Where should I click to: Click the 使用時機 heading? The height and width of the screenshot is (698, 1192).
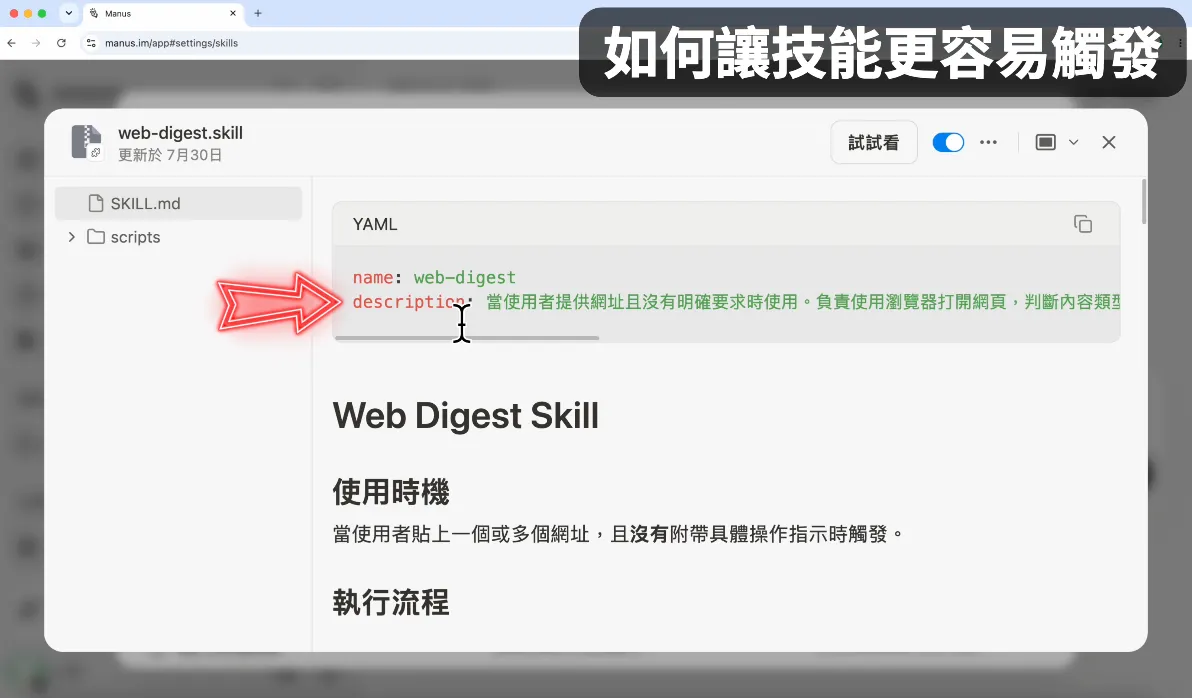tap(391, 492)
